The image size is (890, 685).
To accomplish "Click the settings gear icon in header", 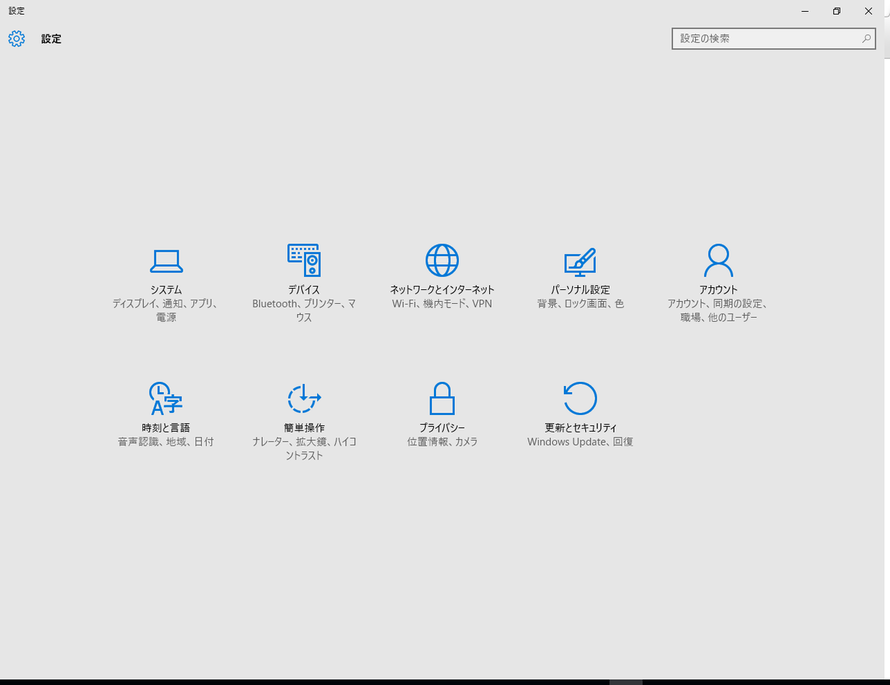I will 16,39.
